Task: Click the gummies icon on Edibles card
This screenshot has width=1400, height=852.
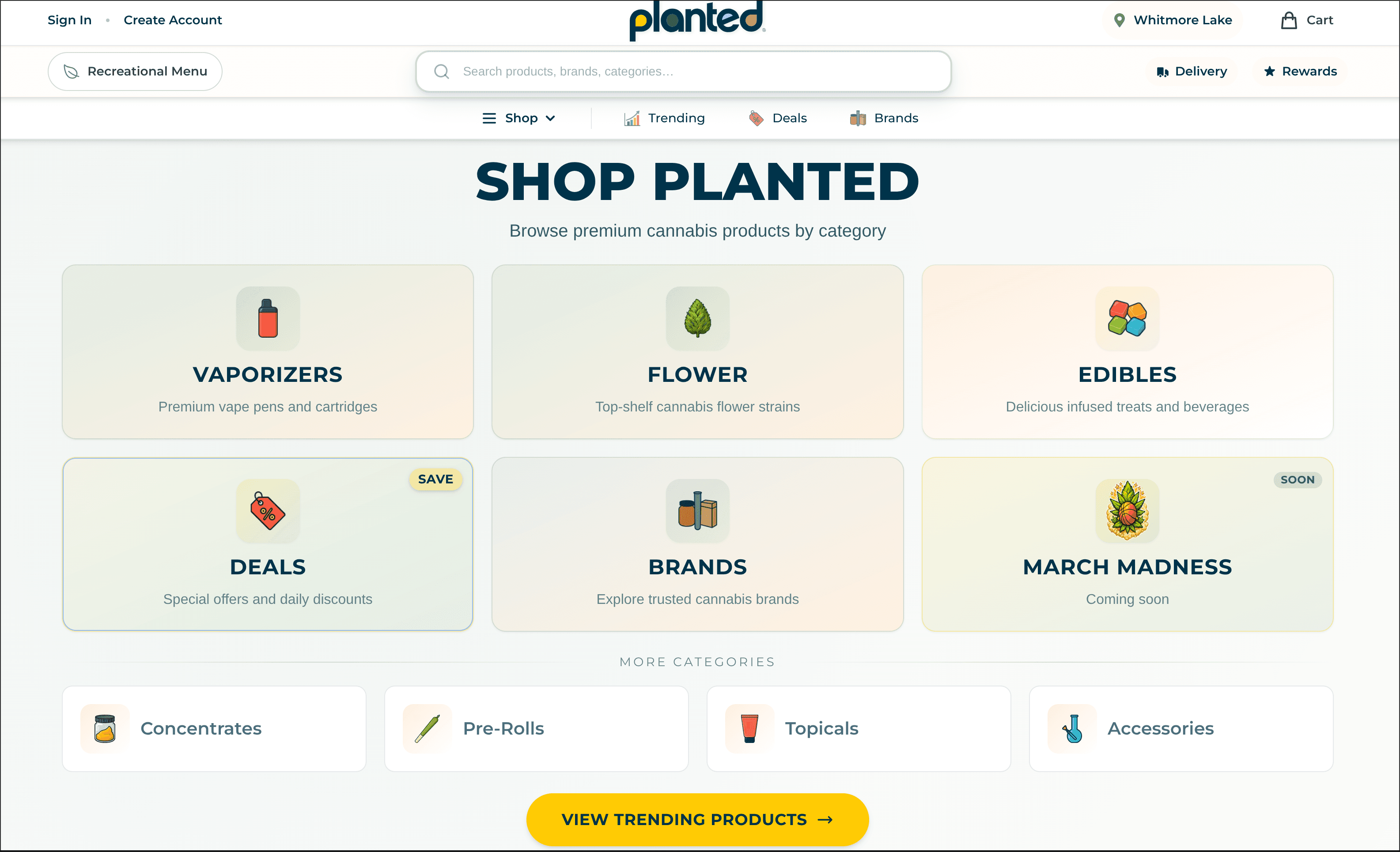Action: [1127, 319]
